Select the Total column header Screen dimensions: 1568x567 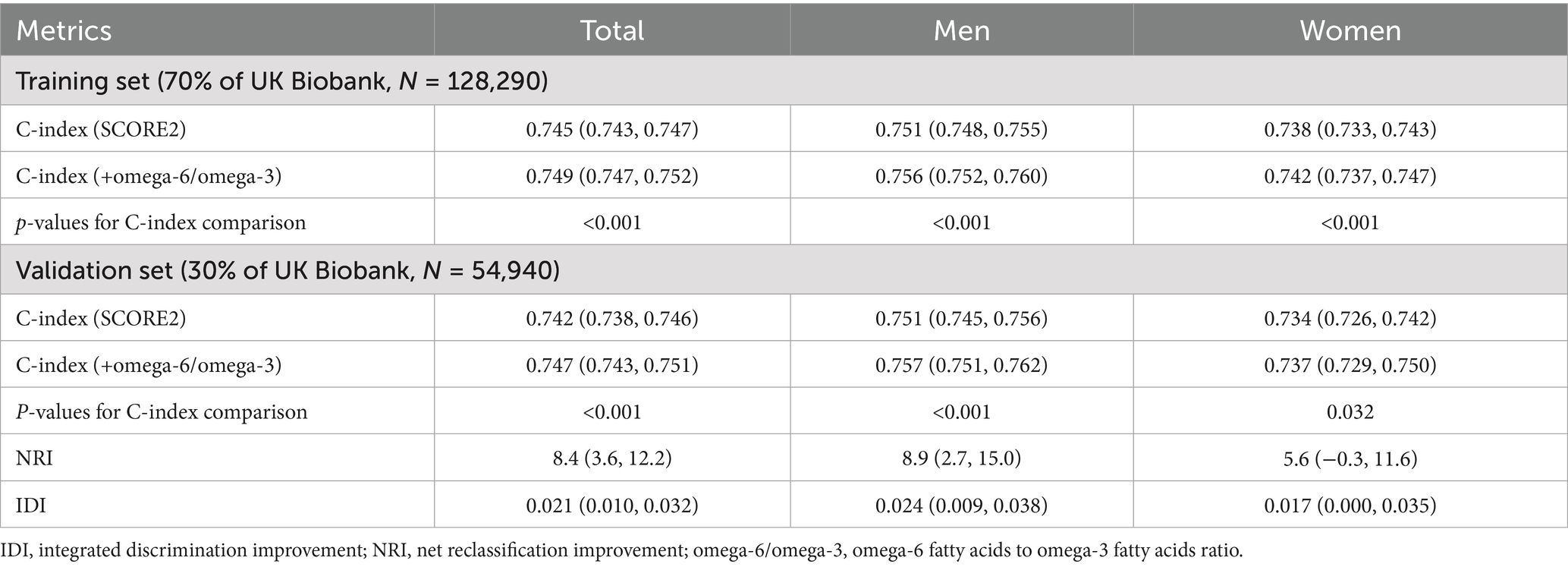tap(611, 30)
